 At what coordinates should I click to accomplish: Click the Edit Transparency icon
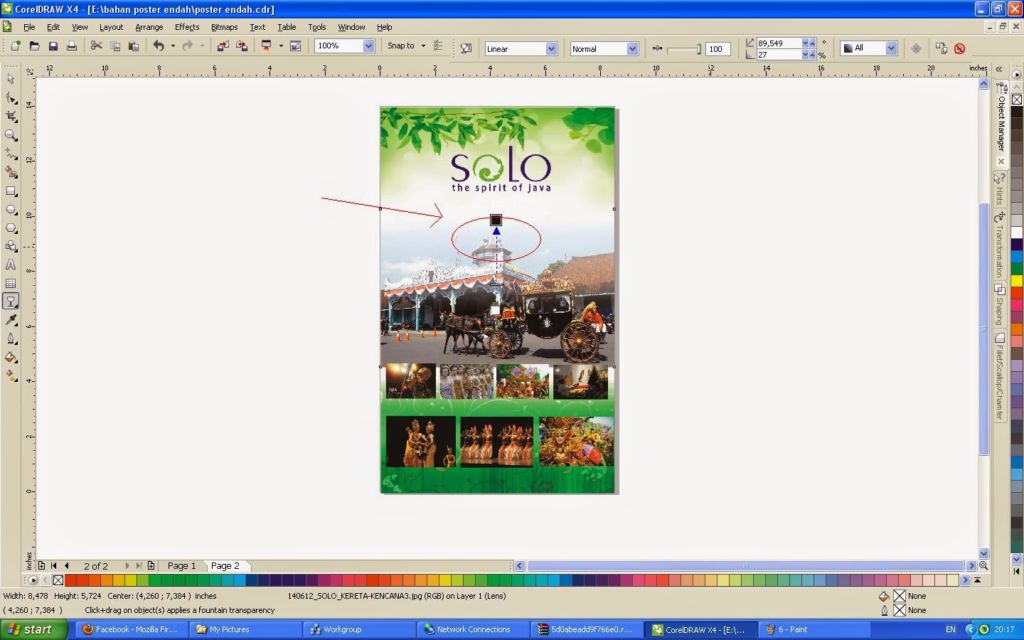click(466, 48)
